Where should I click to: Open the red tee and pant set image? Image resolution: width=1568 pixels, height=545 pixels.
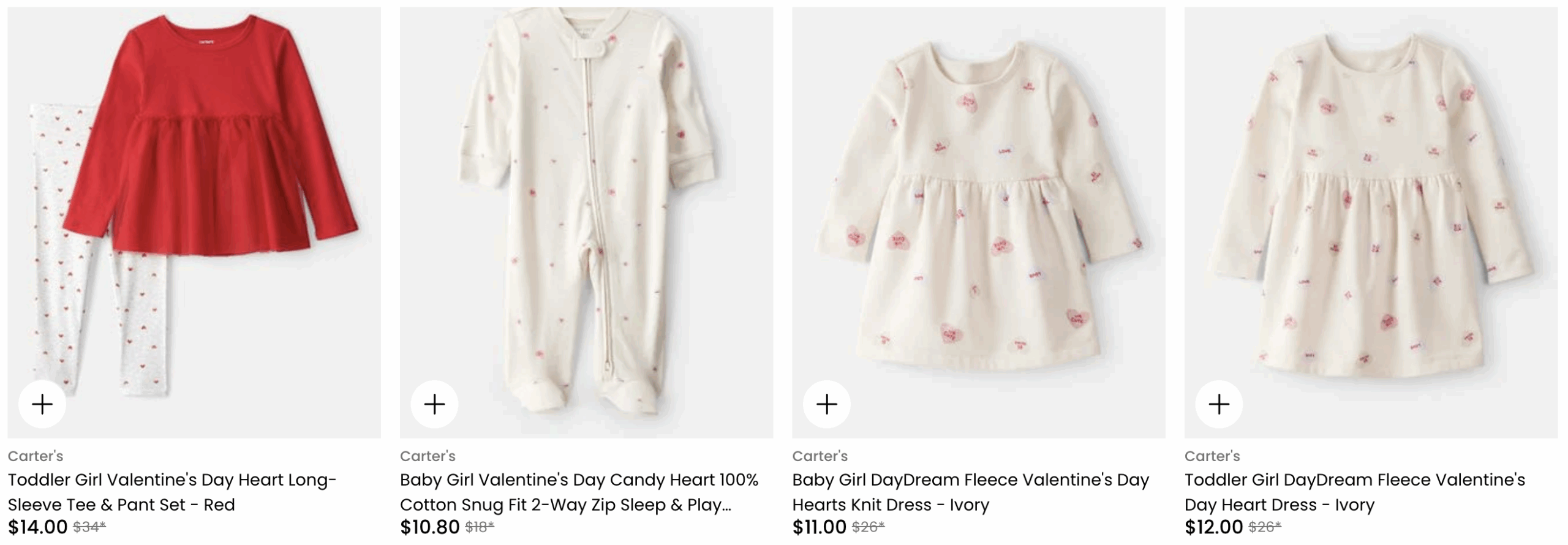click(194, 202)
